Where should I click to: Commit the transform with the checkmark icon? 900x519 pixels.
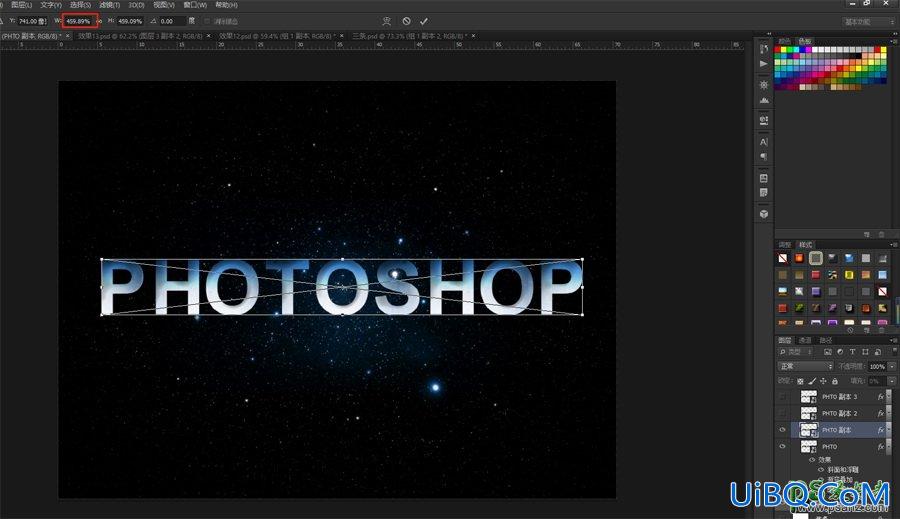click(424, 21)
